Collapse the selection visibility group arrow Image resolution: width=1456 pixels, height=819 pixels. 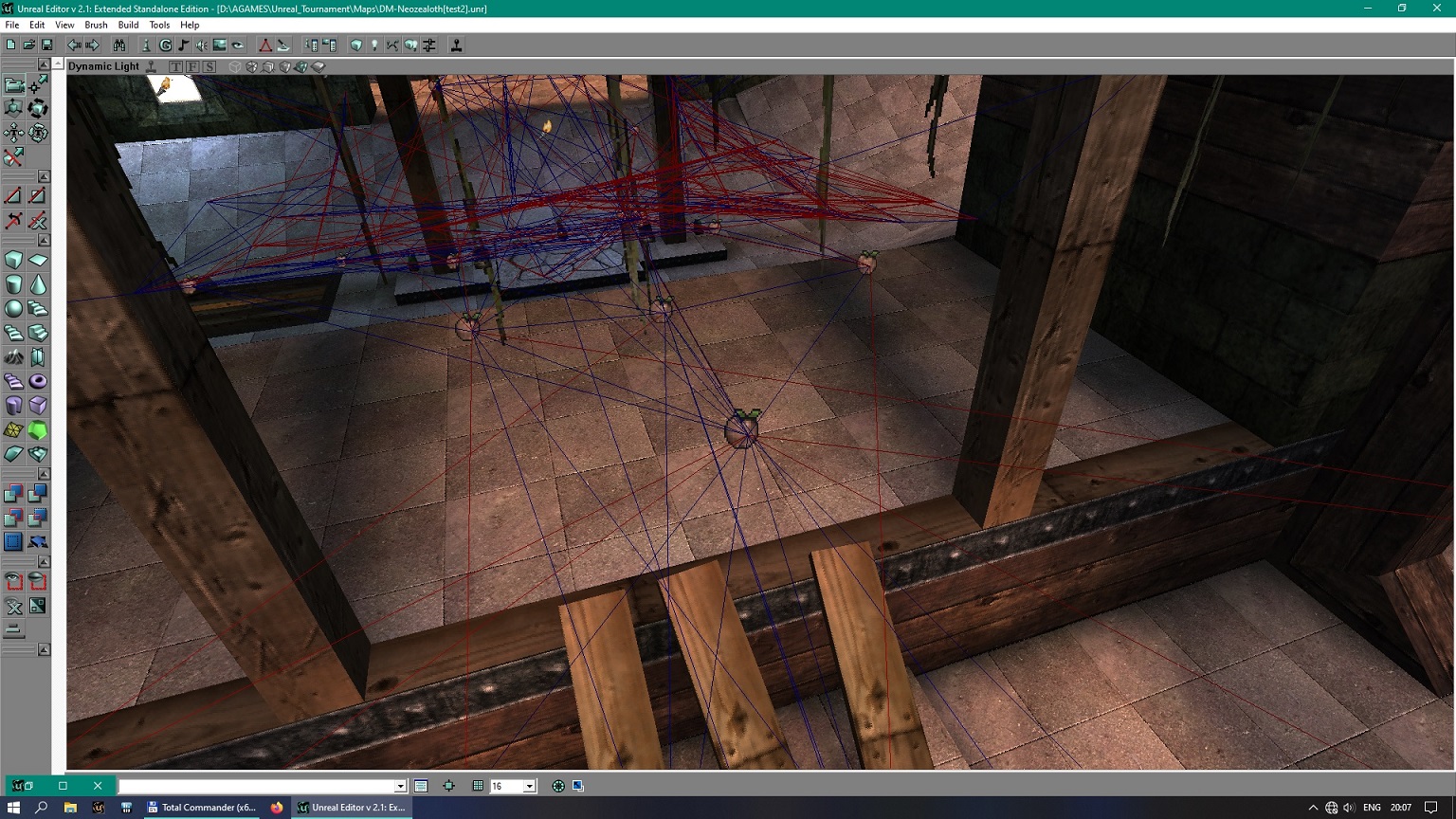click(44, 562)
